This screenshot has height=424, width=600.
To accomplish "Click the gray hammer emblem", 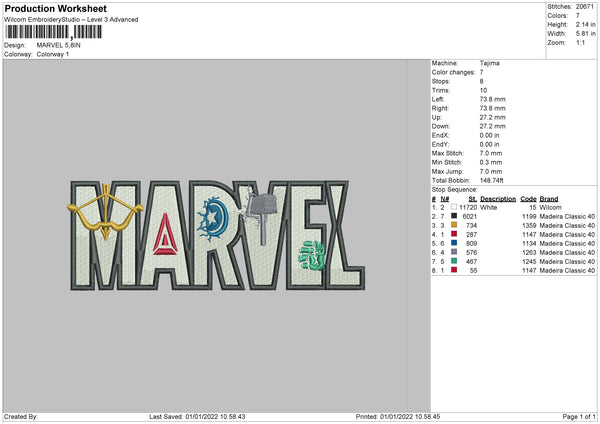I will (x=261, y=219).
